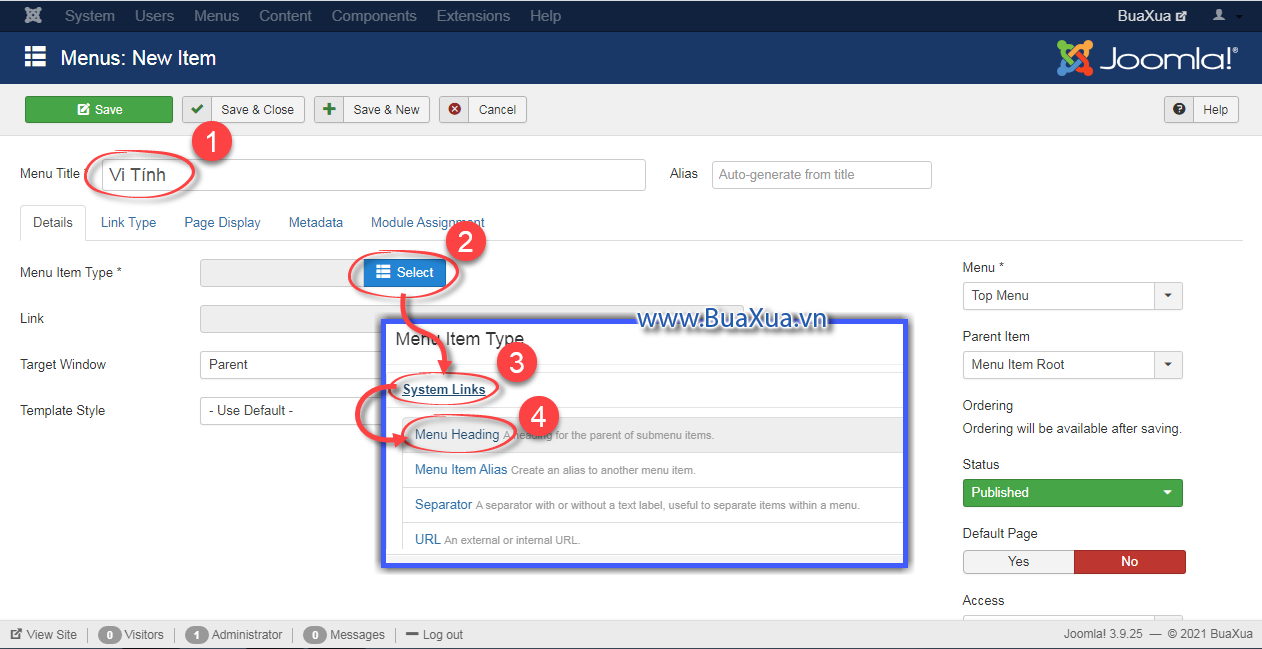The image size is (1262, 649).
Task: Open the user account dropdown icon
Action: click(x=1228, y=16)
